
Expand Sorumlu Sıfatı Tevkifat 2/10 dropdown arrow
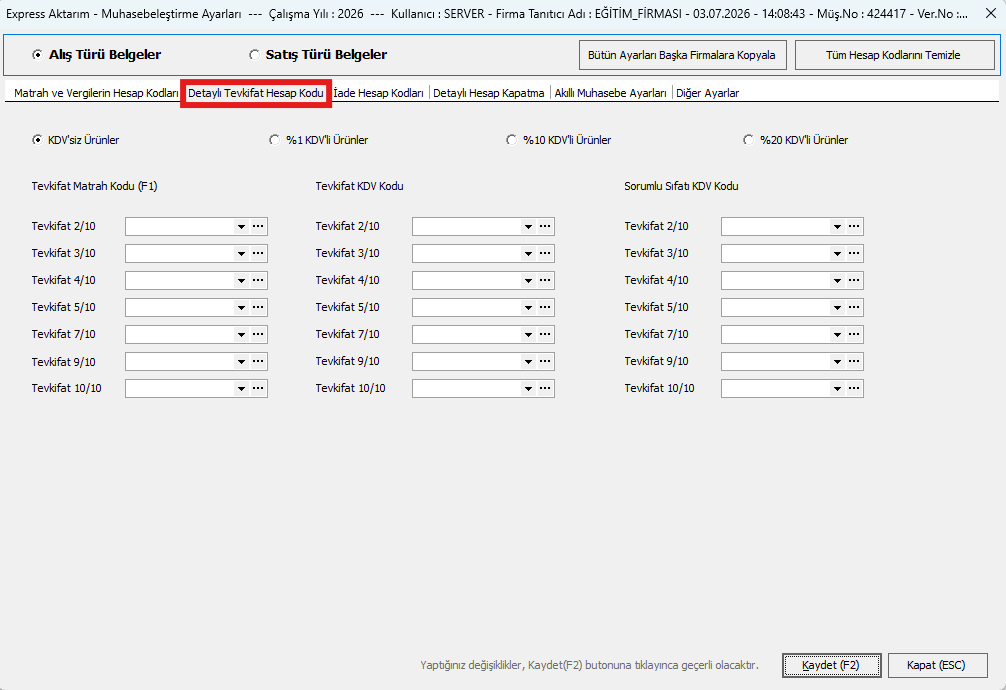pos(837,227)
